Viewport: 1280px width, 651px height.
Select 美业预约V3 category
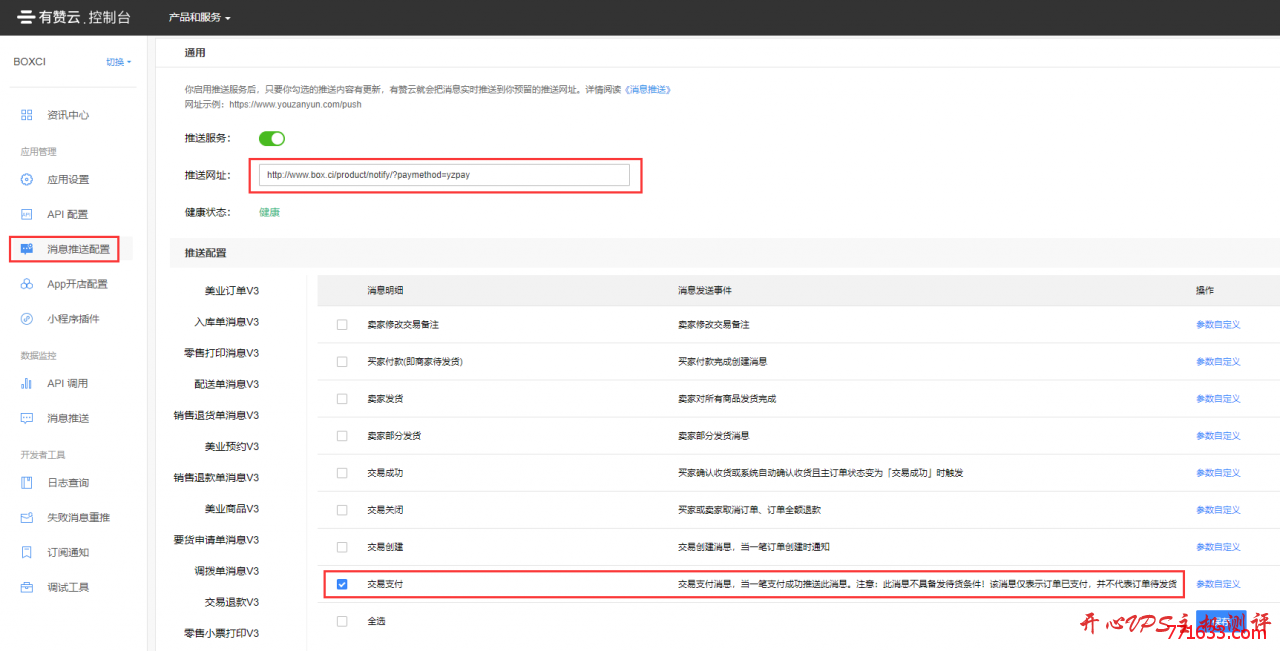231,446
